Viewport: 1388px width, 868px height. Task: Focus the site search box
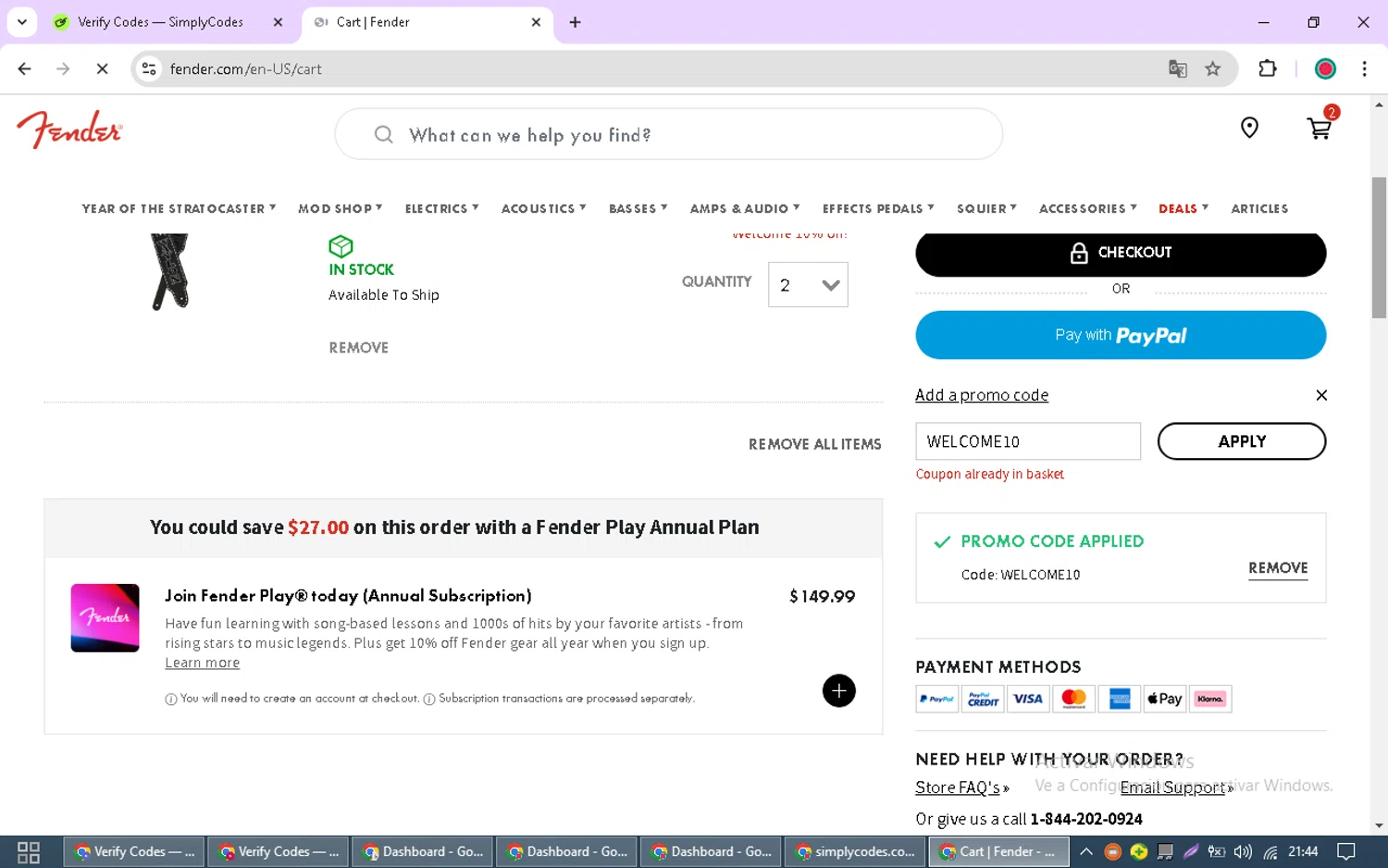668,135
